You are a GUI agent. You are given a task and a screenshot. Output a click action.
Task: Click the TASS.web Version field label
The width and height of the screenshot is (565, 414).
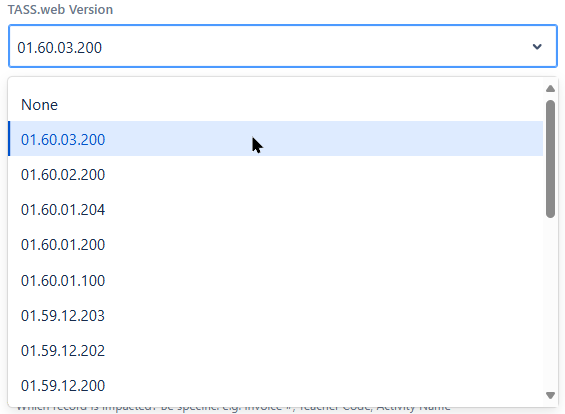tap(60, 9)
